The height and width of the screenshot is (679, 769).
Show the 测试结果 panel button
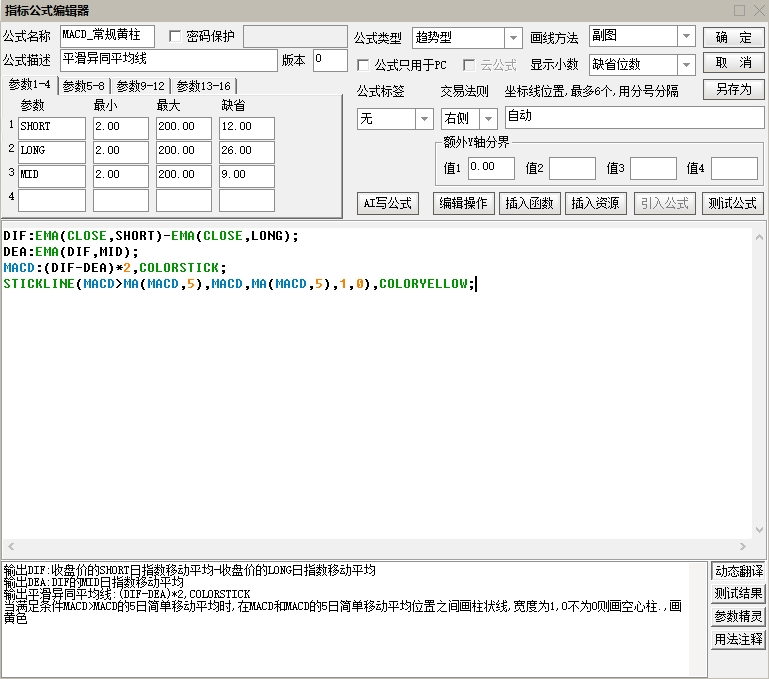(739, 594)
